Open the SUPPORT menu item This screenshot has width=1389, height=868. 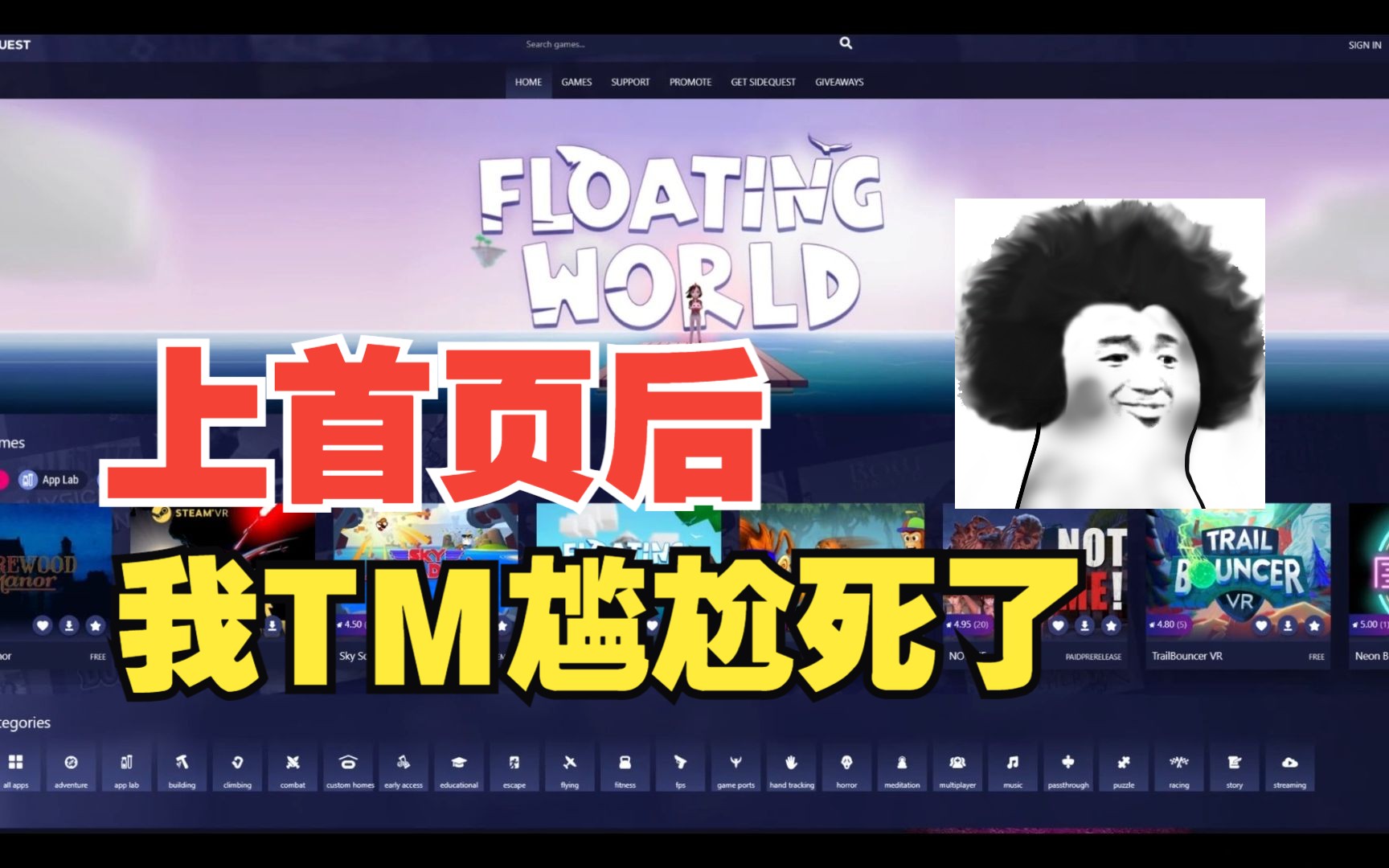(630, 82)
